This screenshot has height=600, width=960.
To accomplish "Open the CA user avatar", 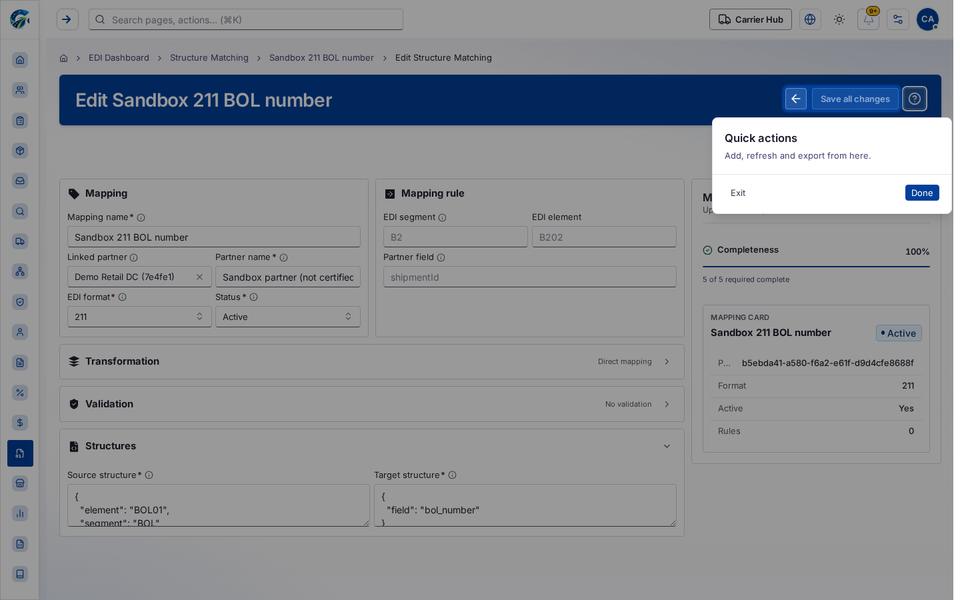I will coord(928,20).
